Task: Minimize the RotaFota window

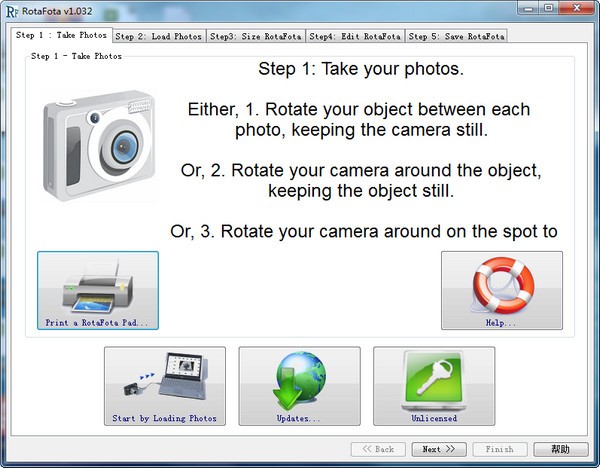Action: [529, 8]
